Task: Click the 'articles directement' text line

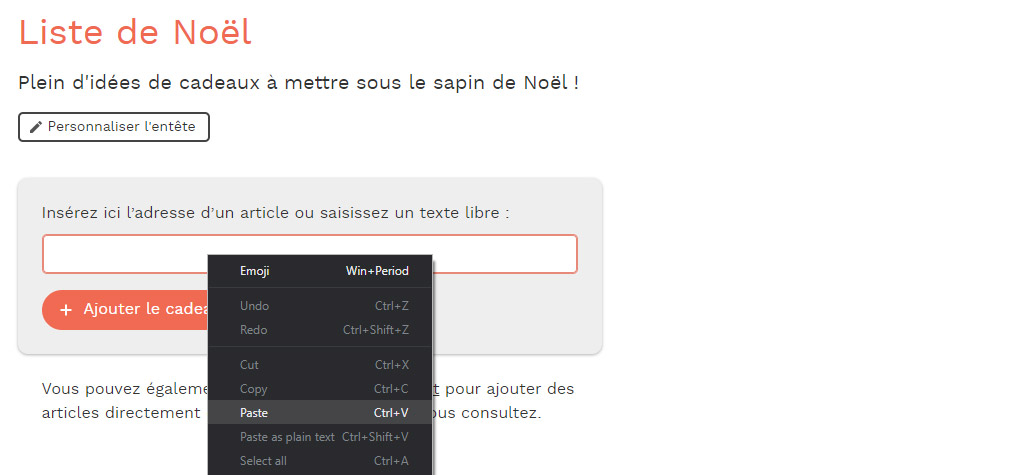Action: (121, 414)
